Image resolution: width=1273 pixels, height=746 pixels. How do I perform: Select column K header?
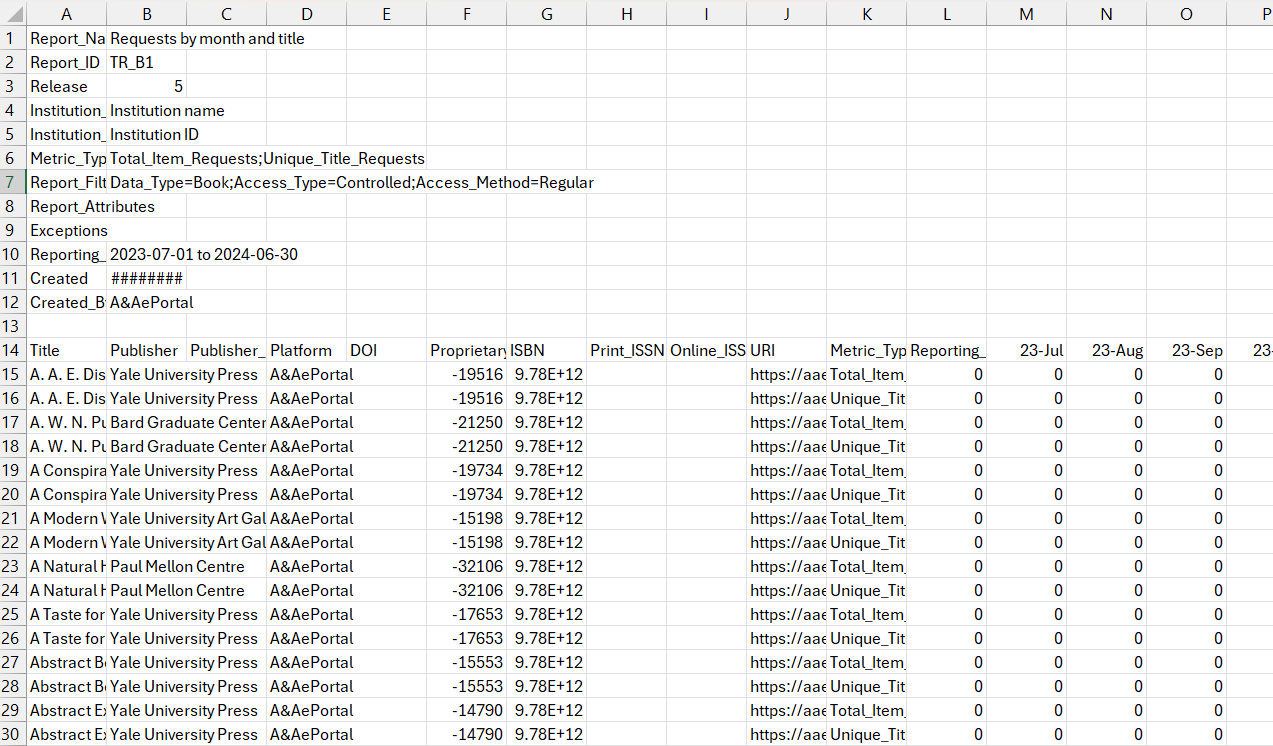pos(866,14)
